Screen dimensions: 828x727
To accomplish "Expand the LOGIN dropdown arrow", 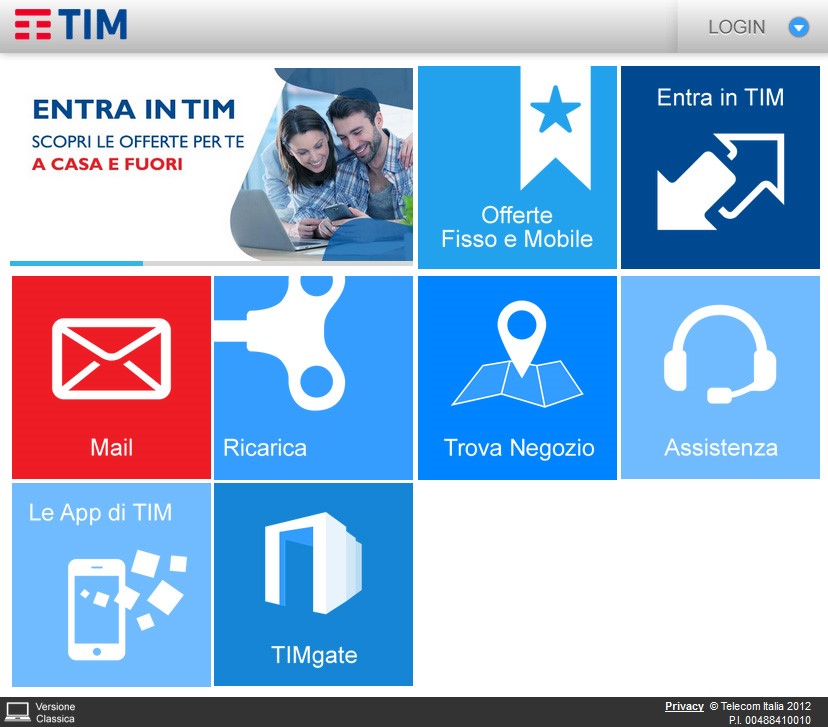I will (798, 27).
